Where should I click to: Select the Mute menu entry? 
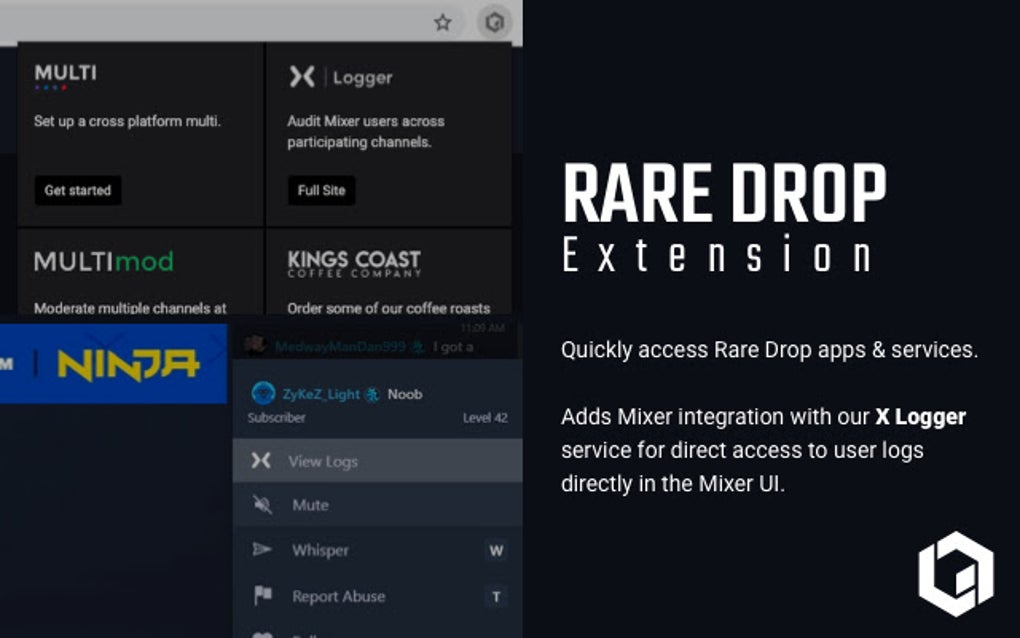pyautogui.click(x=377, y=505)
